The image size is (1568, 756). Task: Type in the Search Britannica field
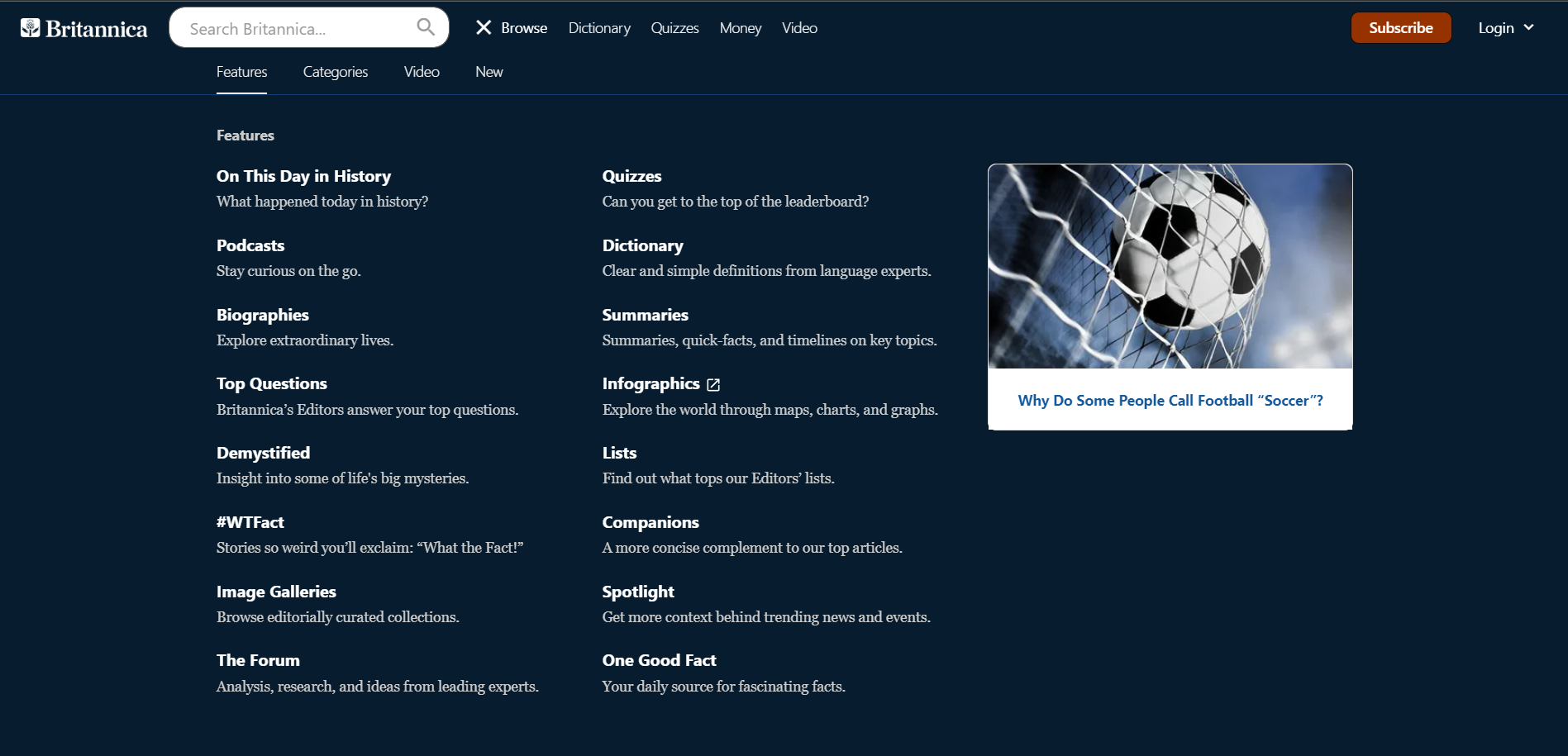point(298,29)
